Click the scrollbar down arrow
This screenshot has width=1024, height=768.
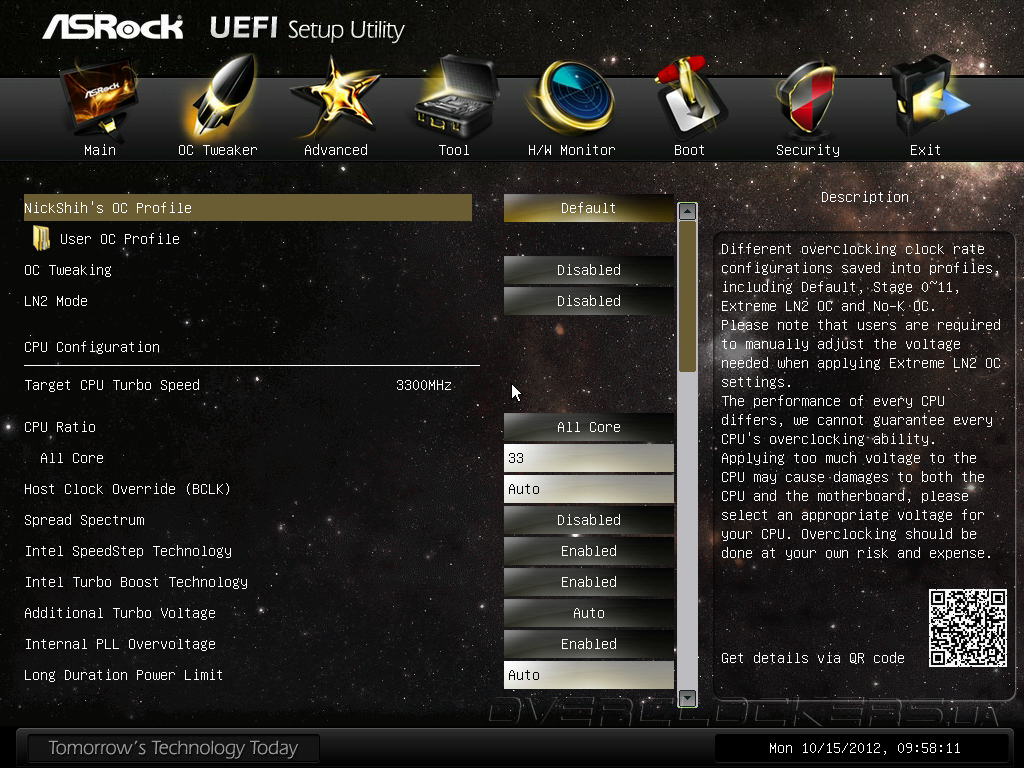pyautogui.click(x=687, y=697)
